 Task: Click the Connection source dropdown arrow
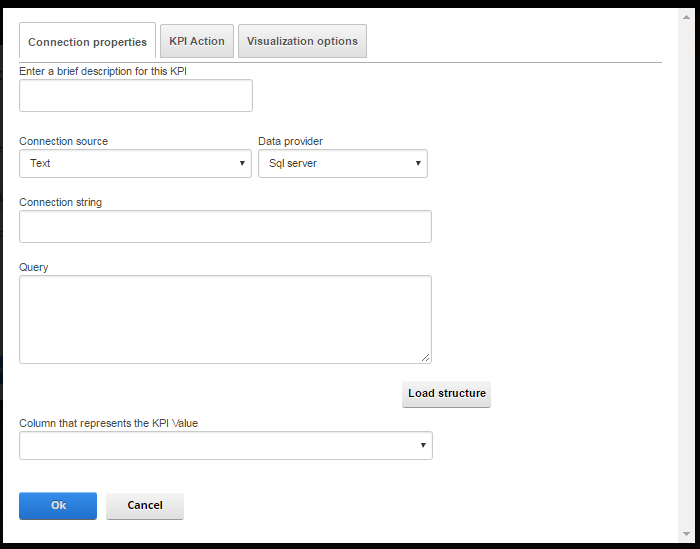pos(242,163)
